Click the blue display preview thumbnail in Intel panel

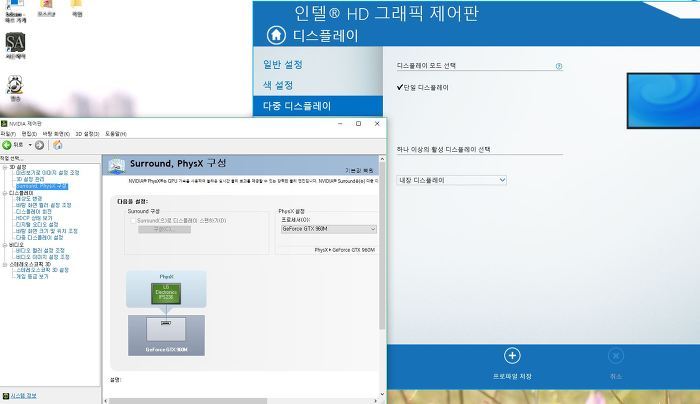coord(663,101)
